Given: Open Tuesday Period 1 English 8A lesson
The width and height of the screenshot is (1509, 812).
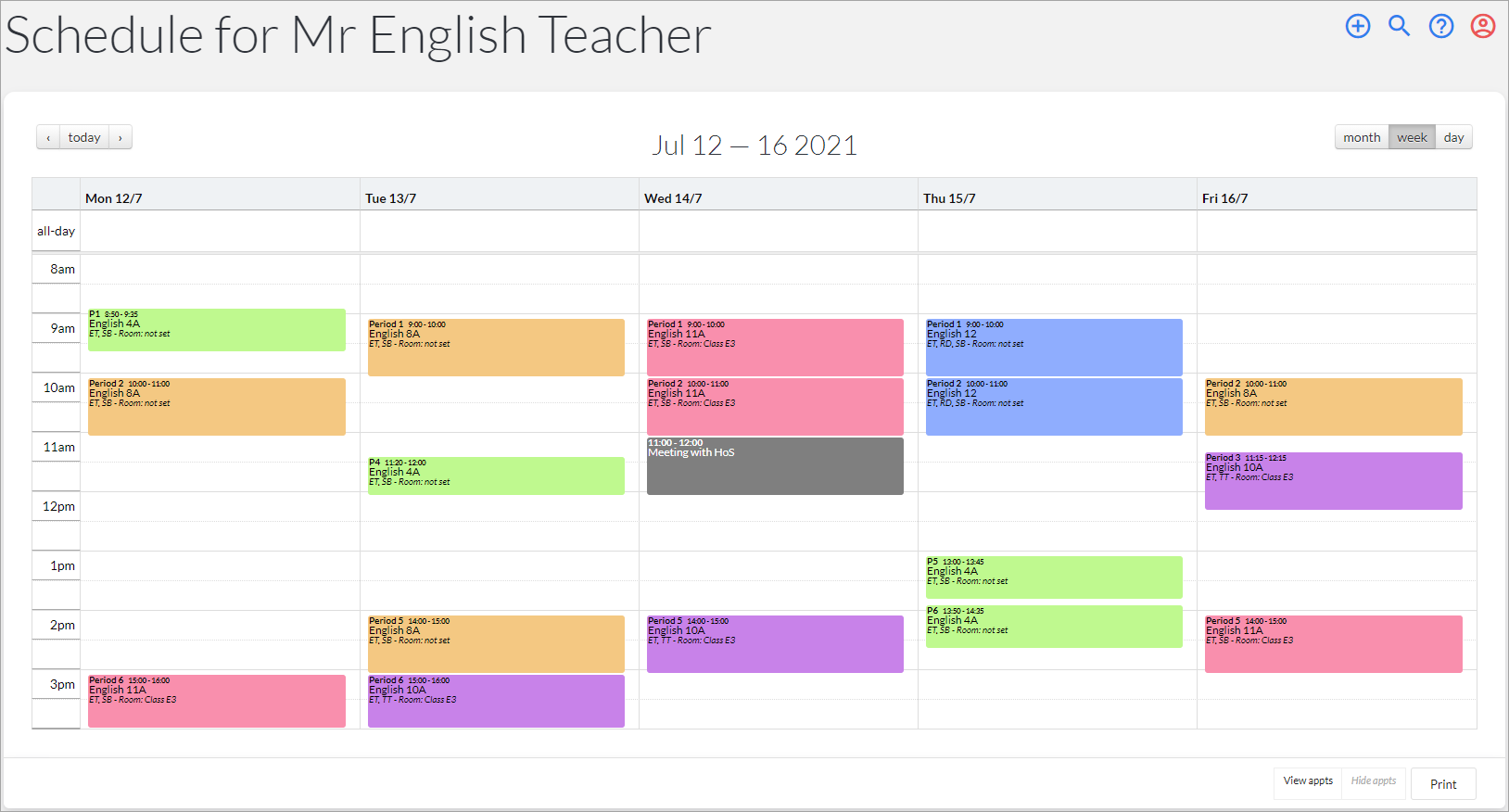Looking at the screenshot, I should (496, 348).
